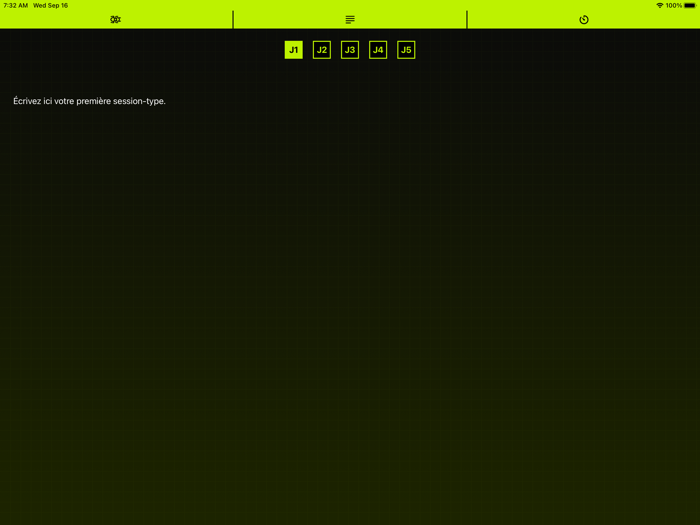Open the timer stopwatch icon
700x525 pixels.
(x=584, y=19)
